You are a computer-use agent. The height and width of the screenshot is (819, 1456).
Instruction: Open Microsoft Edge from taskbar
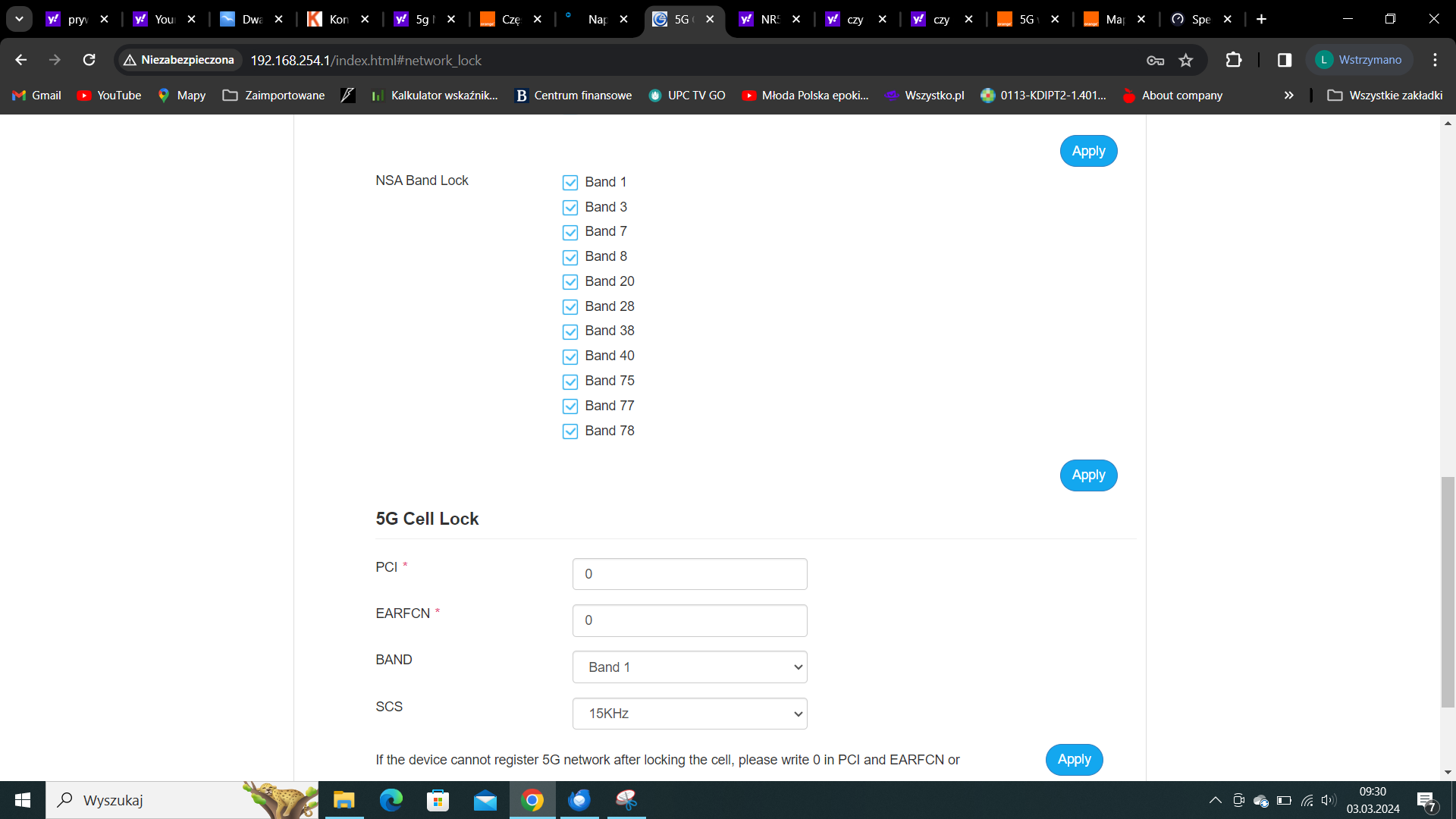point(391,800)
